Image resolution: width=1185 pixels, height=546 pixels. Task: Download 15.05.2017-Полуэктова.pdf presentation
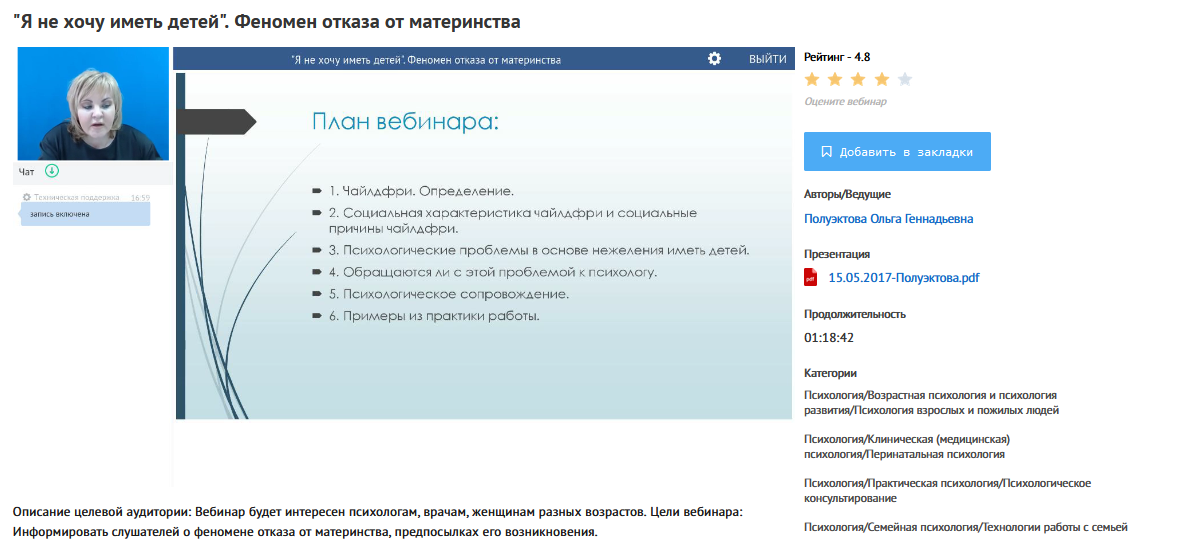point(903,278)
